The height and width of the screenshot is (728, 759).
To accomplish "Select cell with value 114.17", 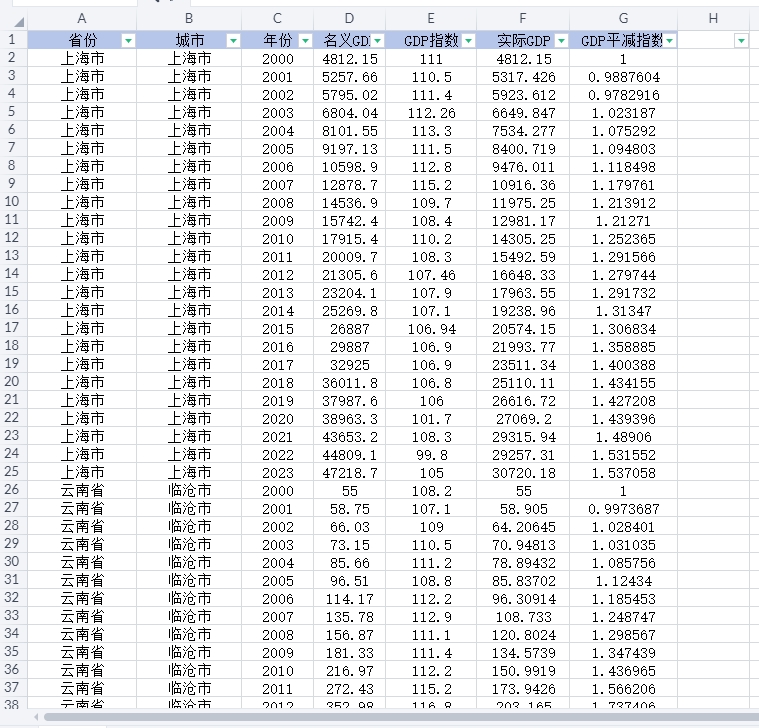I will pos(349,598).
